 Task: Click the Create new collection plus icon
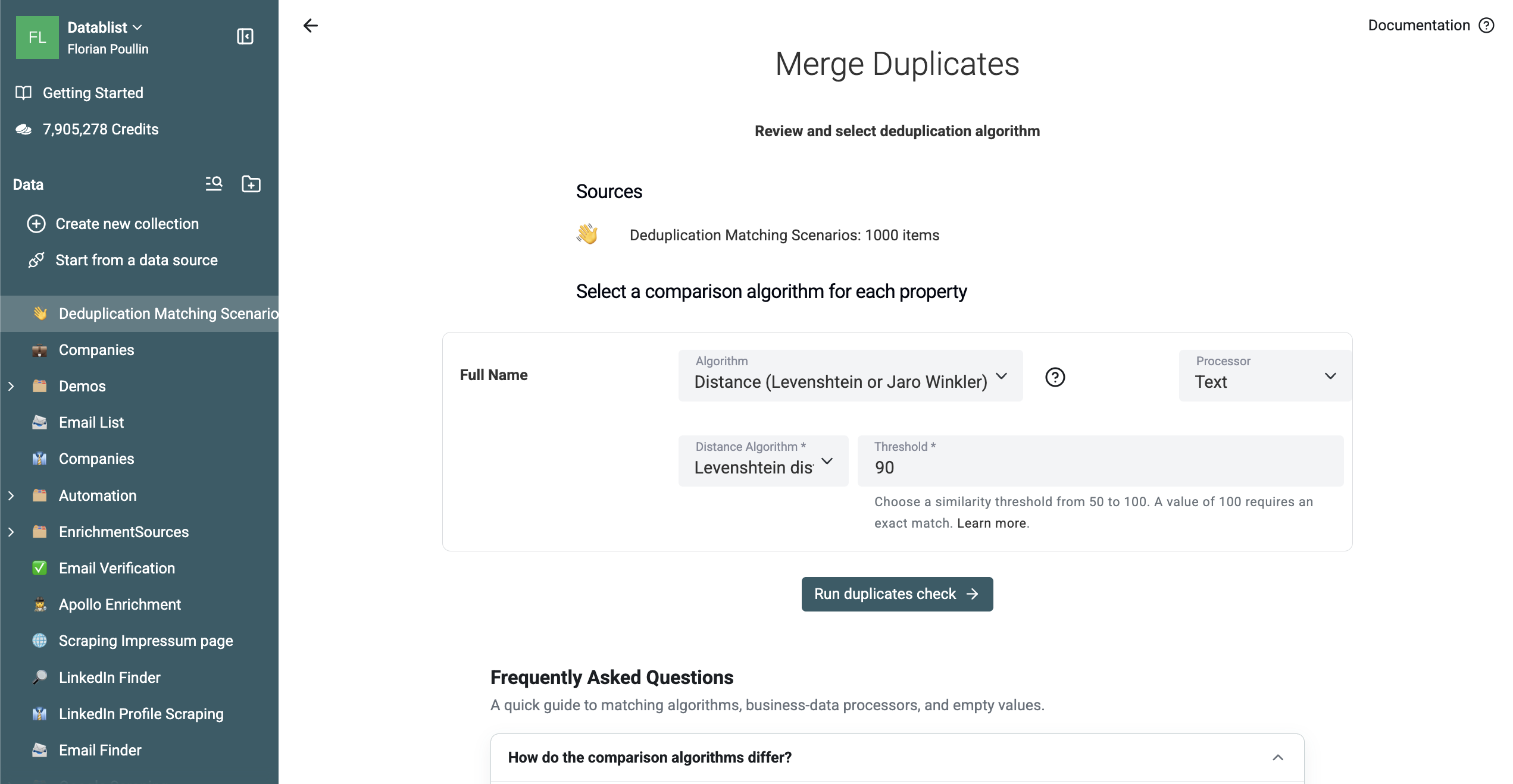36,224
